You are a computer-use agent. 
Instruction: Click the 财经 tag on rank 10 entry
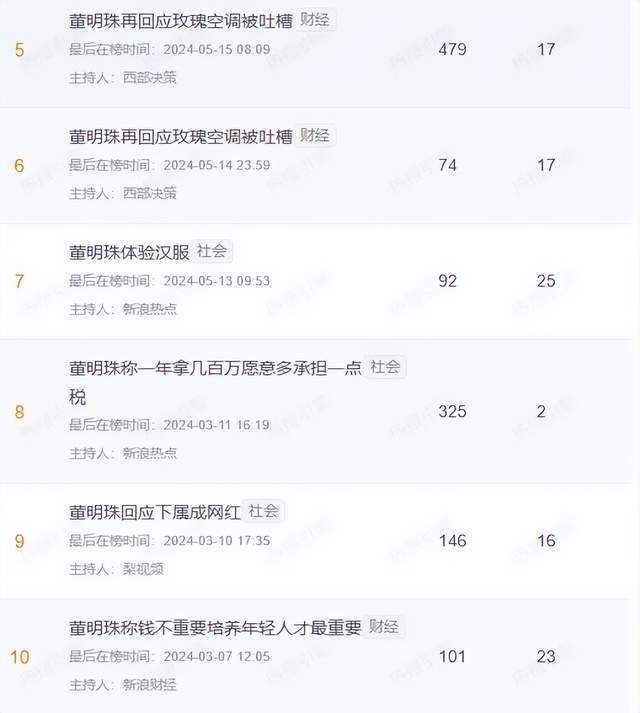[x=383, y=627]
